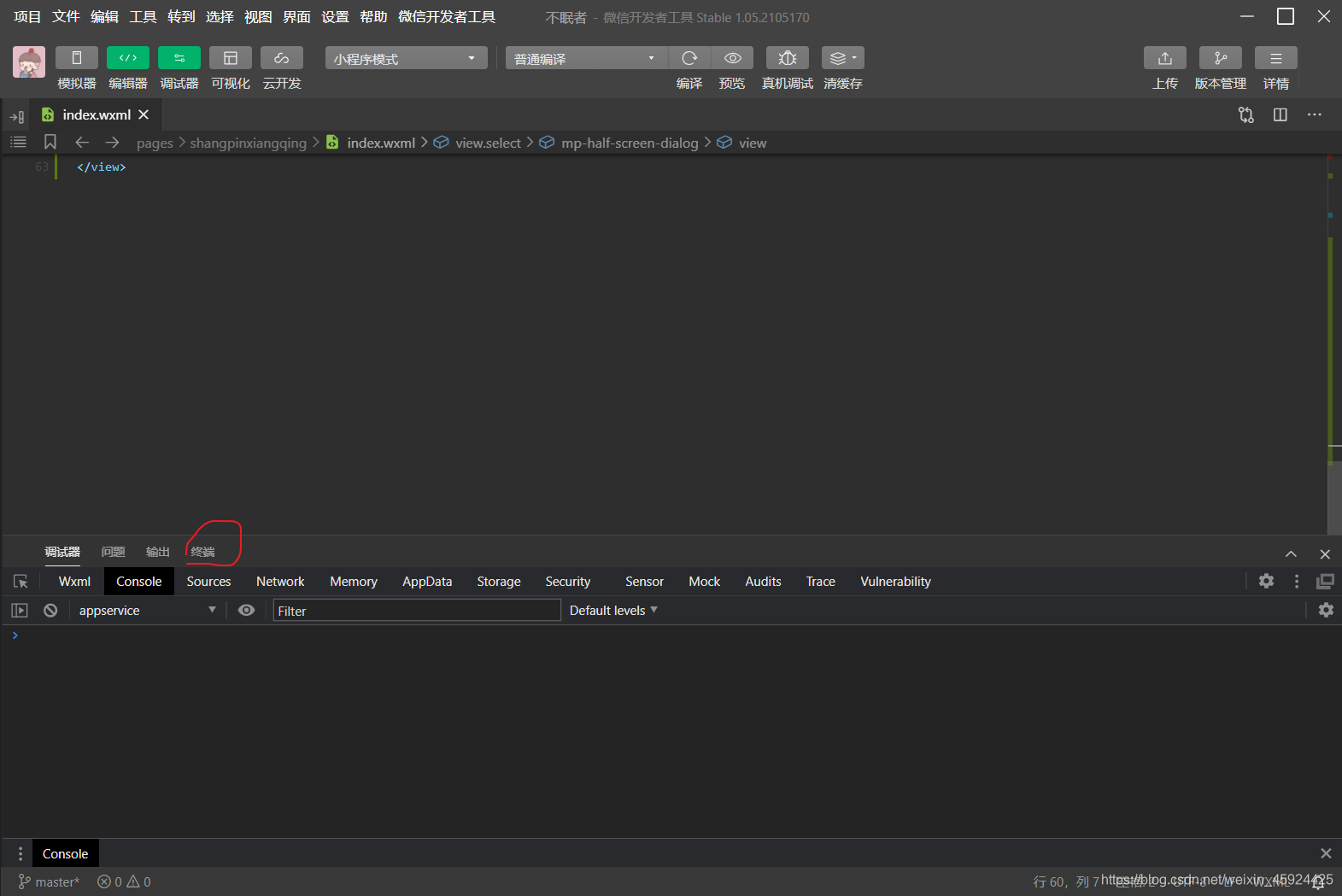1342x896 pixels.
Task: Open editor more actions ellipsis
Action: click(1315, 114)
